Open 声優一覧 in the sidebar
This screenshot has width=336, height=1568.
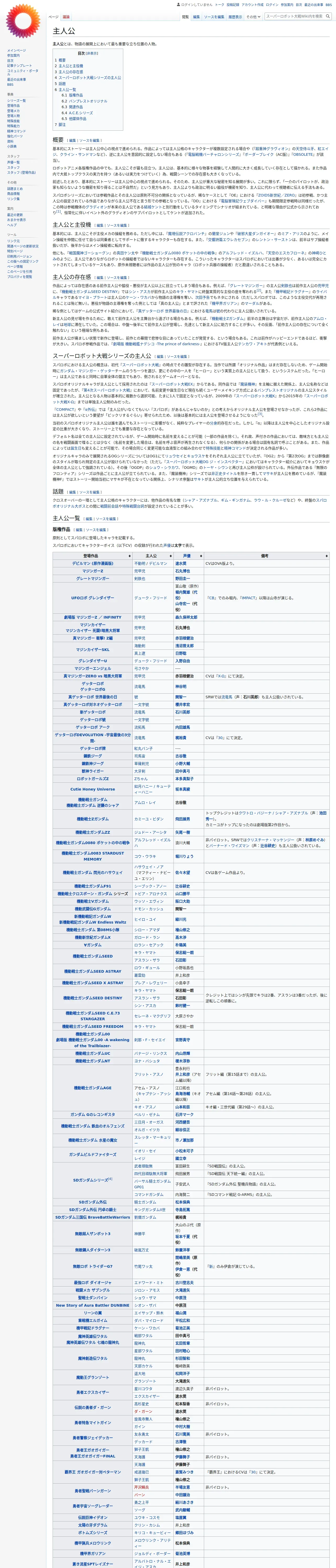click(x=13, y=163)
